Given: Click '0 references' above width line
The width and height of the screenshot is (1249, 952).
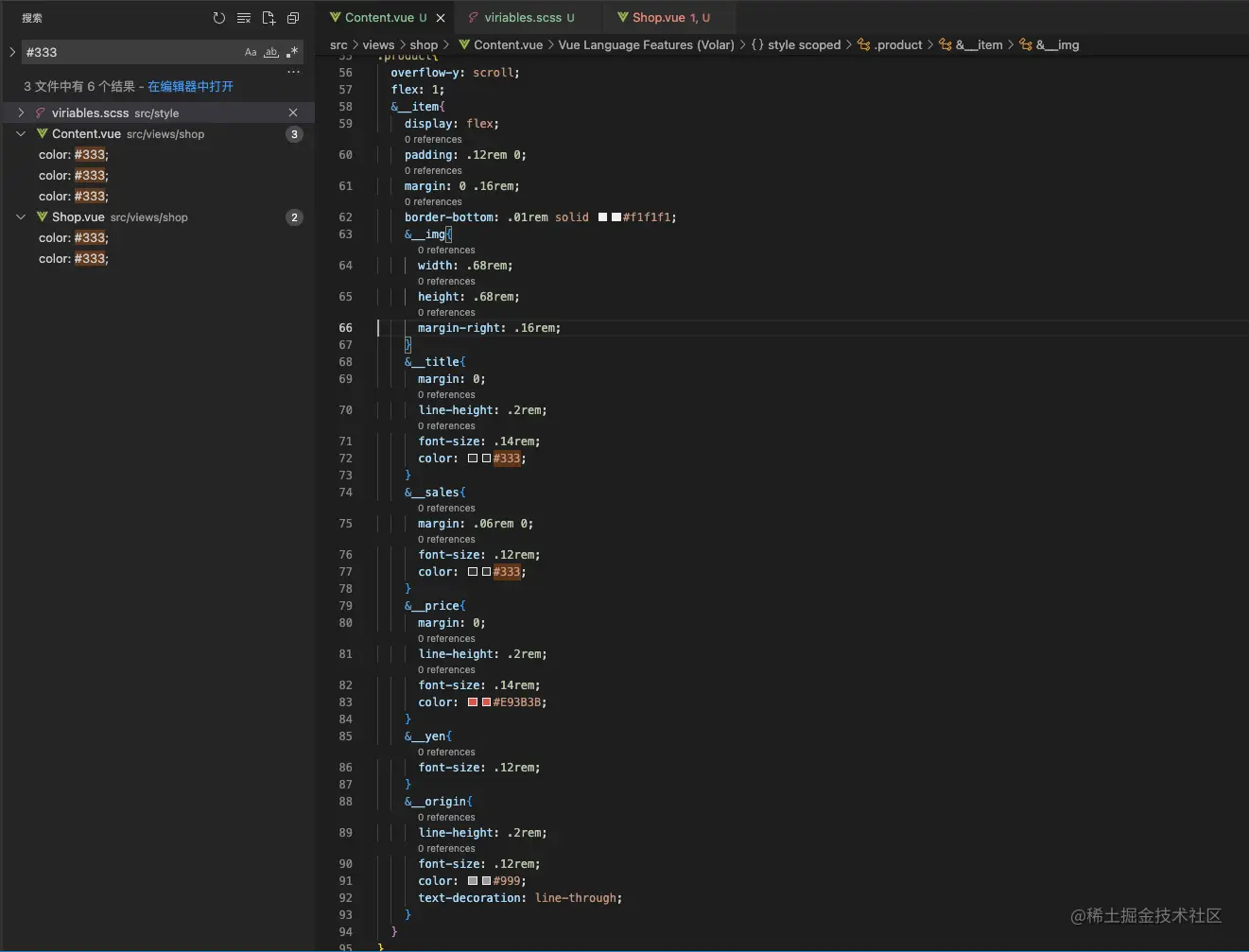Looking at the screenshot, I should click(446, 250).
